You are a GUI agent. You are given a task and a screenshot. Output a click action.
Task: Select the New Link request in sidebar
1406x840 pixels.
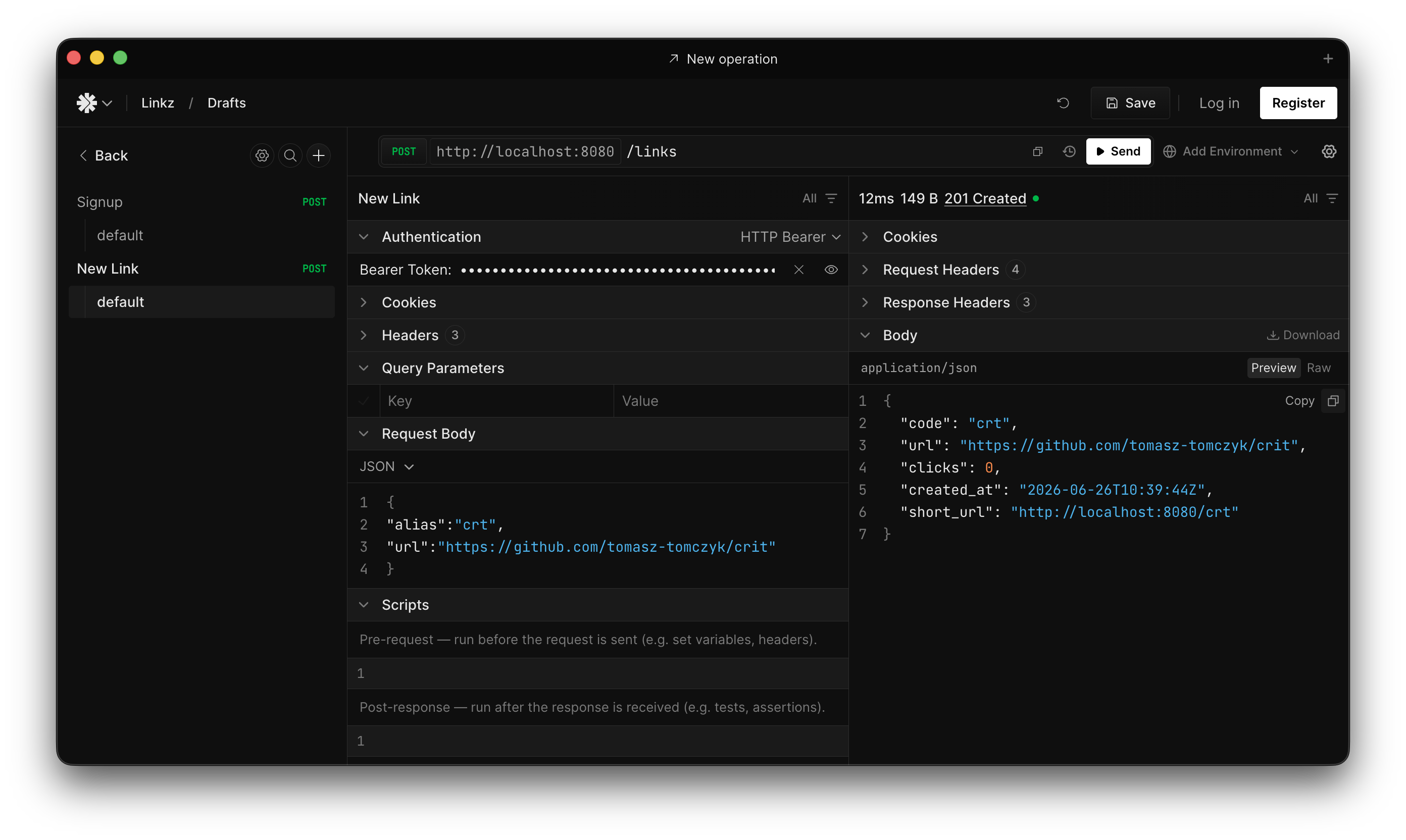point(202,269)
